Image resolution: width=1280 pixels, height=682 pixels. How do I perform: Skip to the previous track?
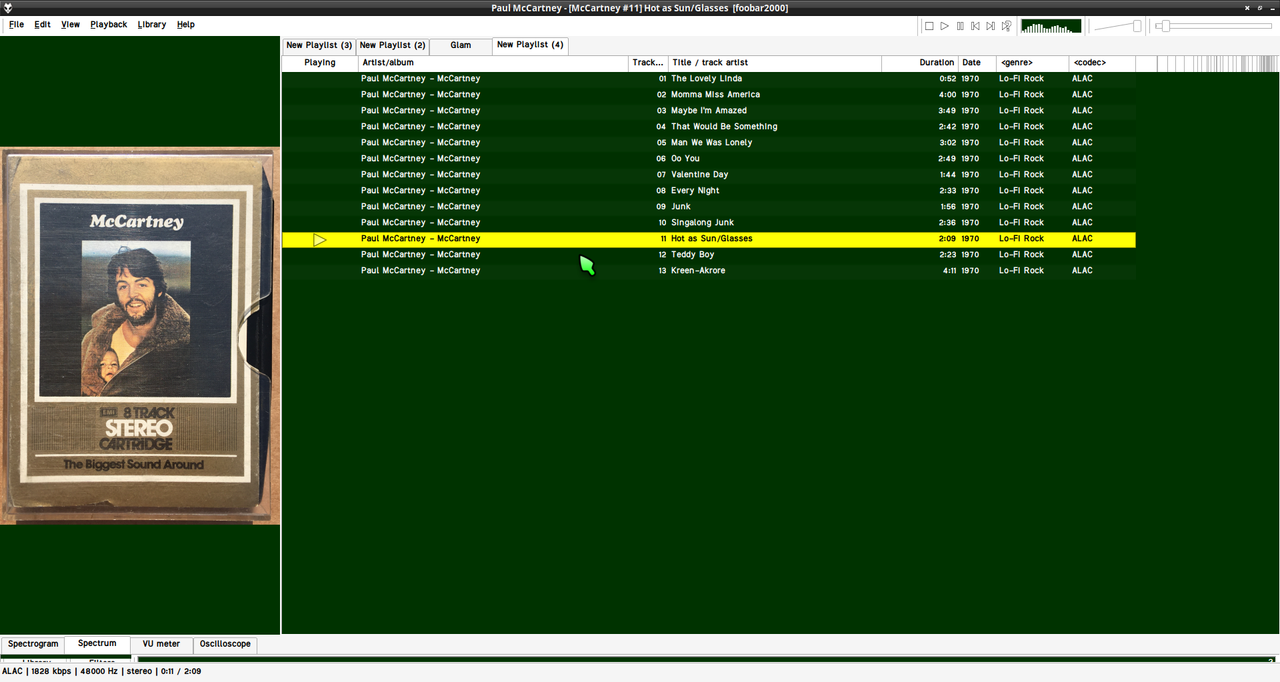click(975, 26)
